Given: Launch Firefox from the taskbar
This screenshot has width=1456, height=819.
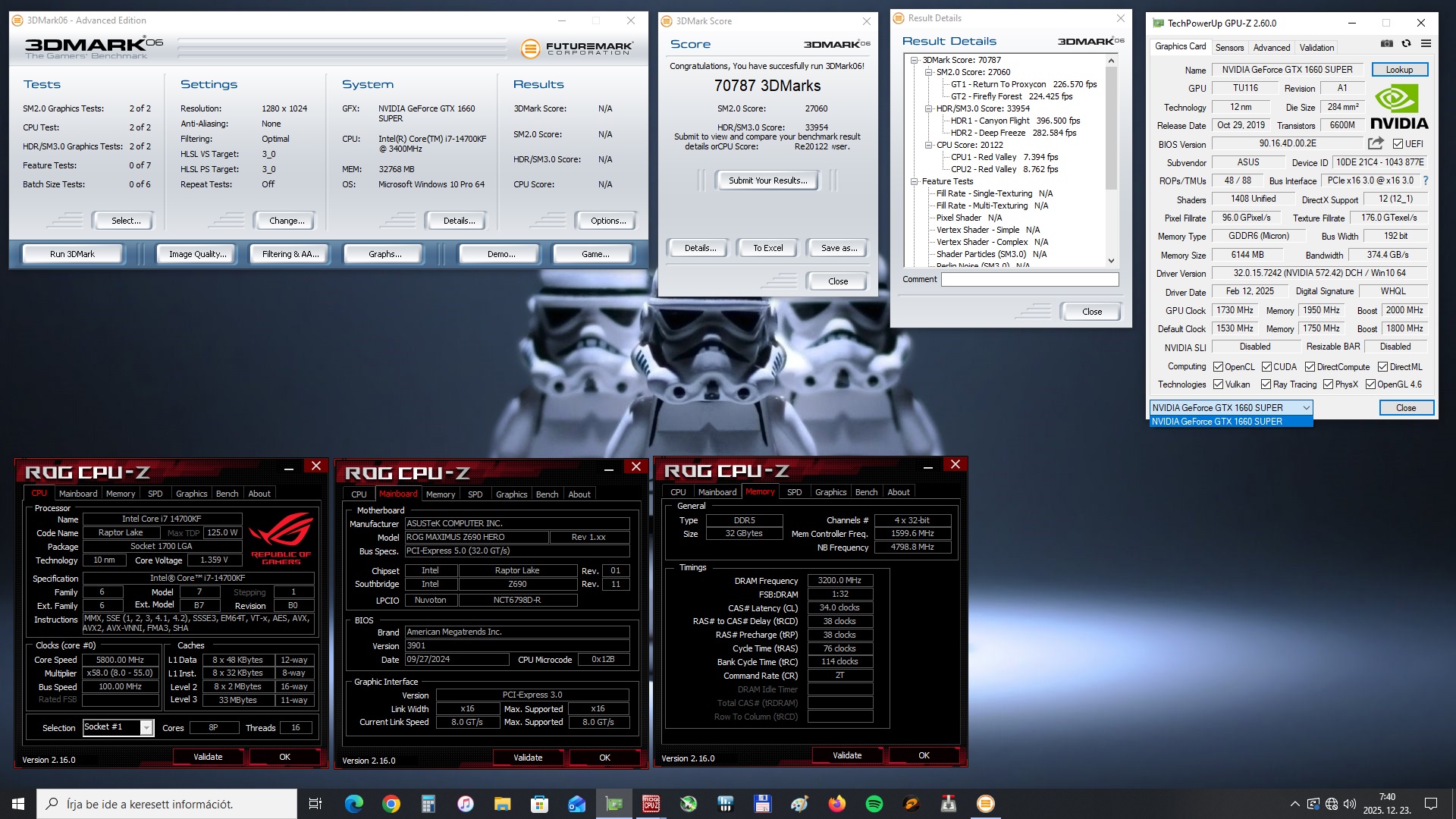Looking at the screenshot, I should pyautogui.click(x=836, y=804).
